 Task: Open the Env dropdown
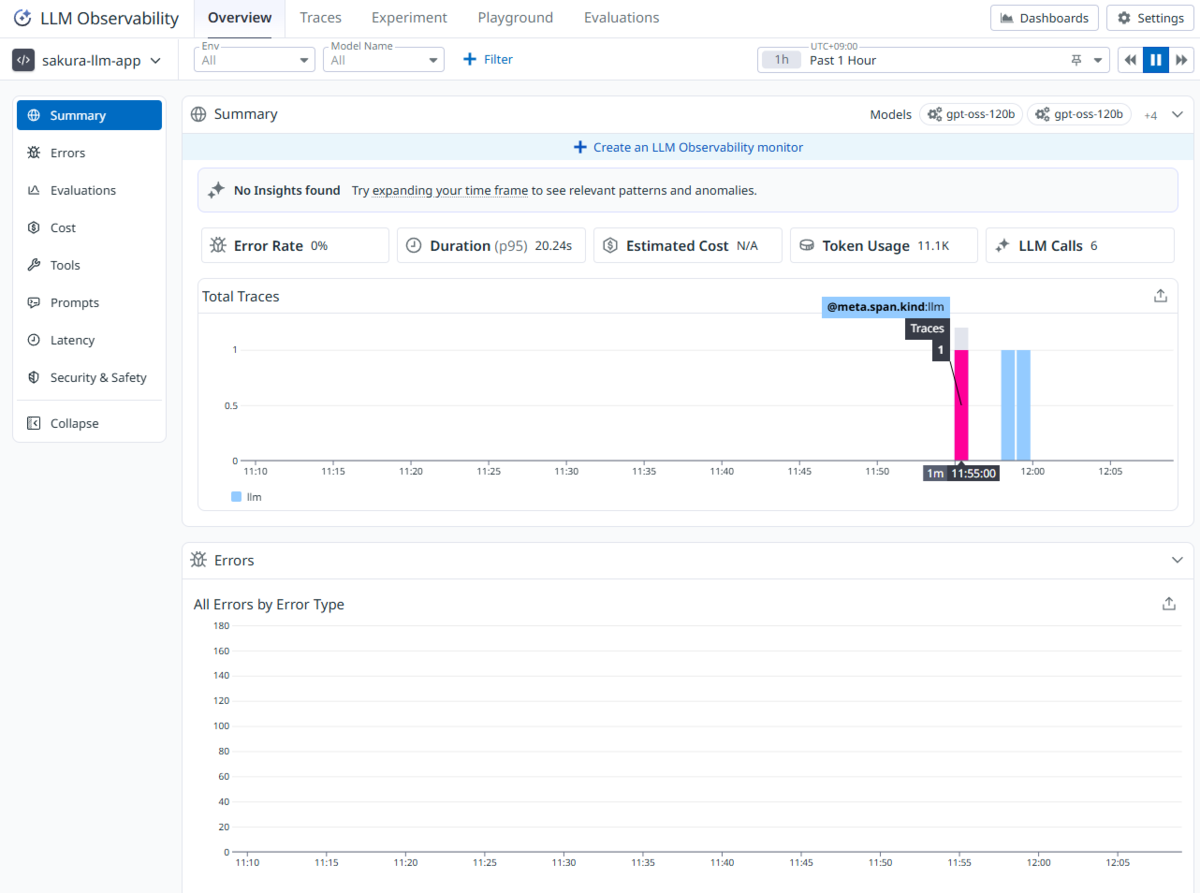click(255, 60)
